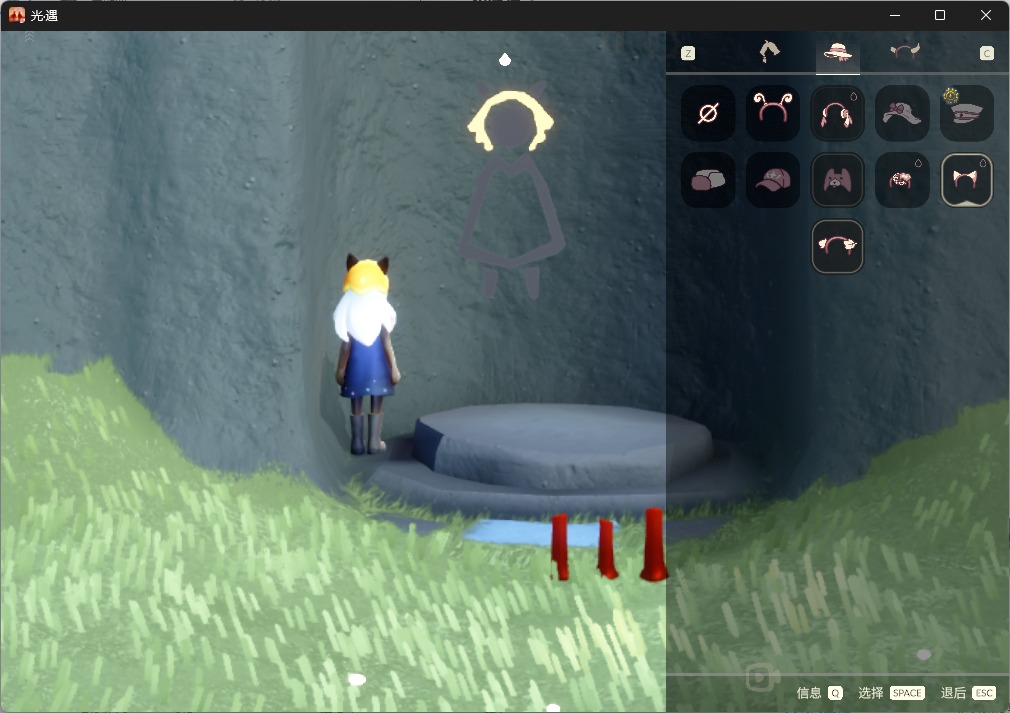Pick the feathered headphones accessory
The height and width of the screenshot is (713, 1010).
click(x=837, y=113)
